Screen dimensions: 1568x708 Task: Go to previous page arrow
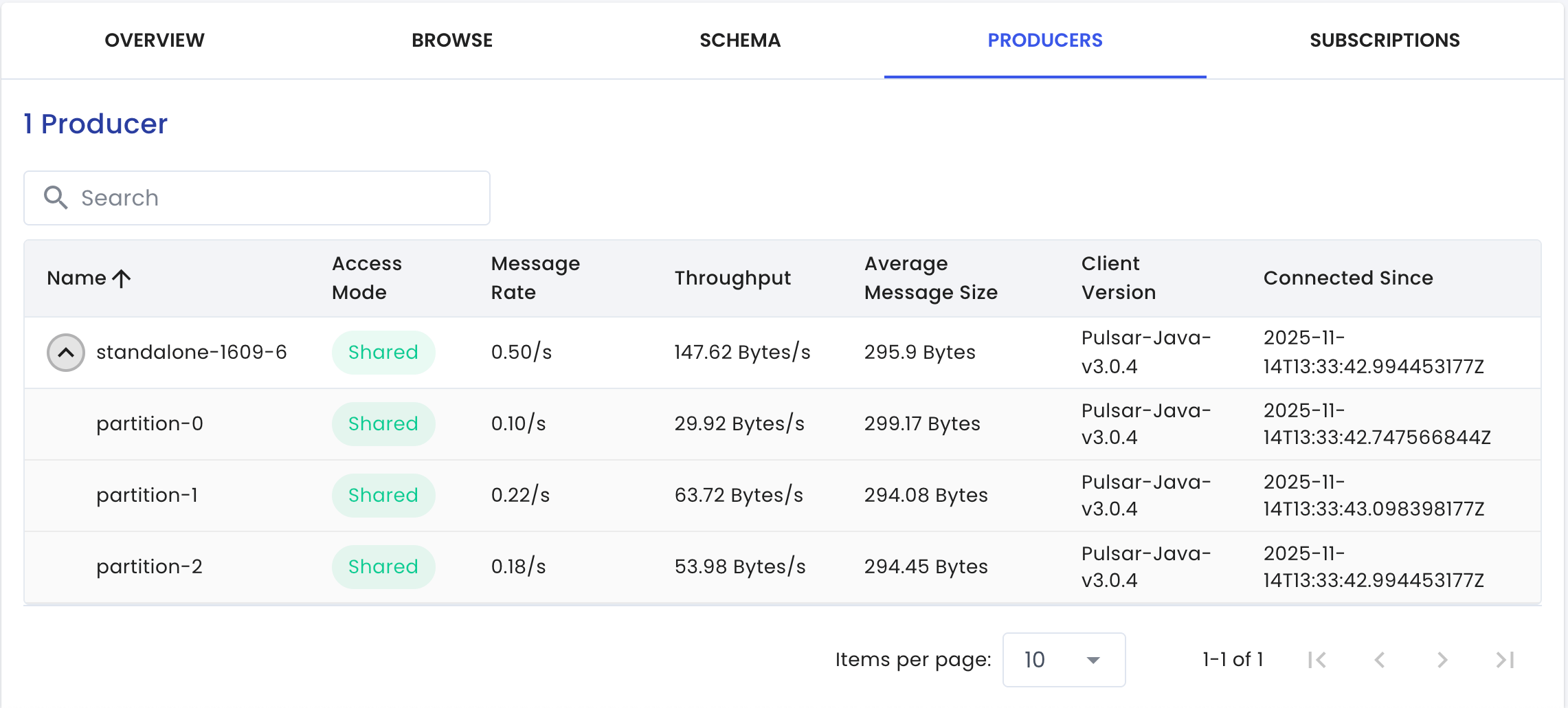coord(1380,660)
